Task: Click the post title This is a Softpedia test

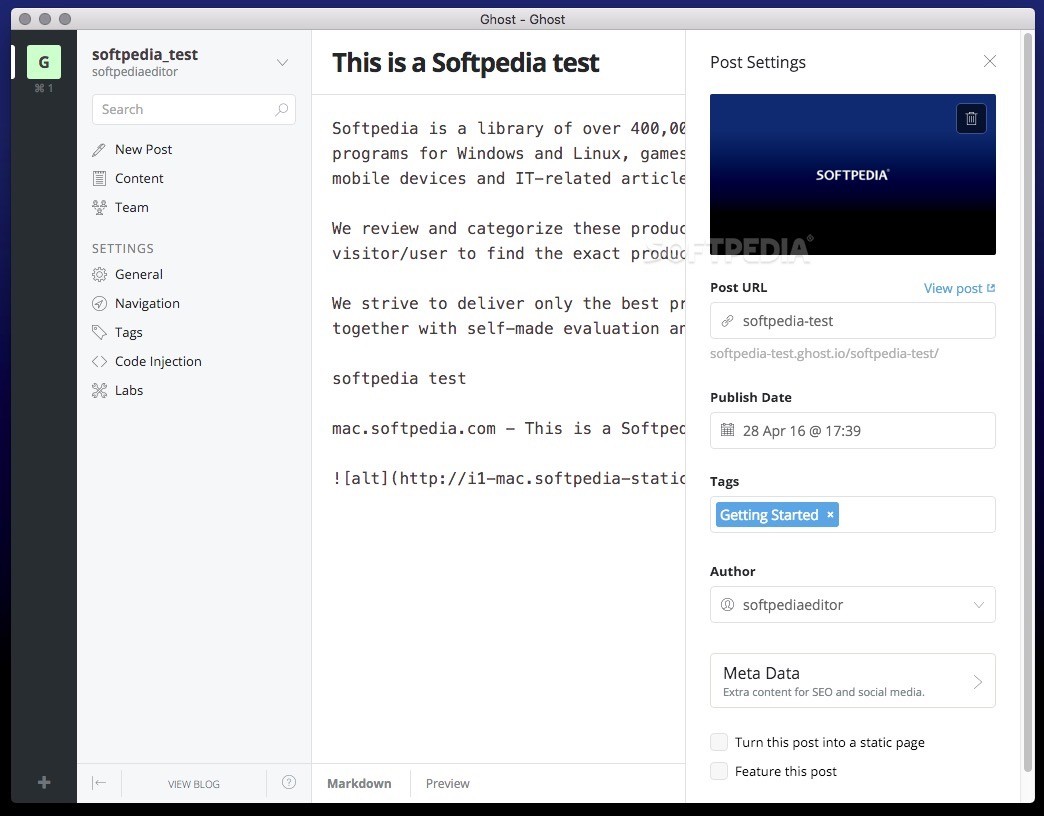Action: point(465,63)
